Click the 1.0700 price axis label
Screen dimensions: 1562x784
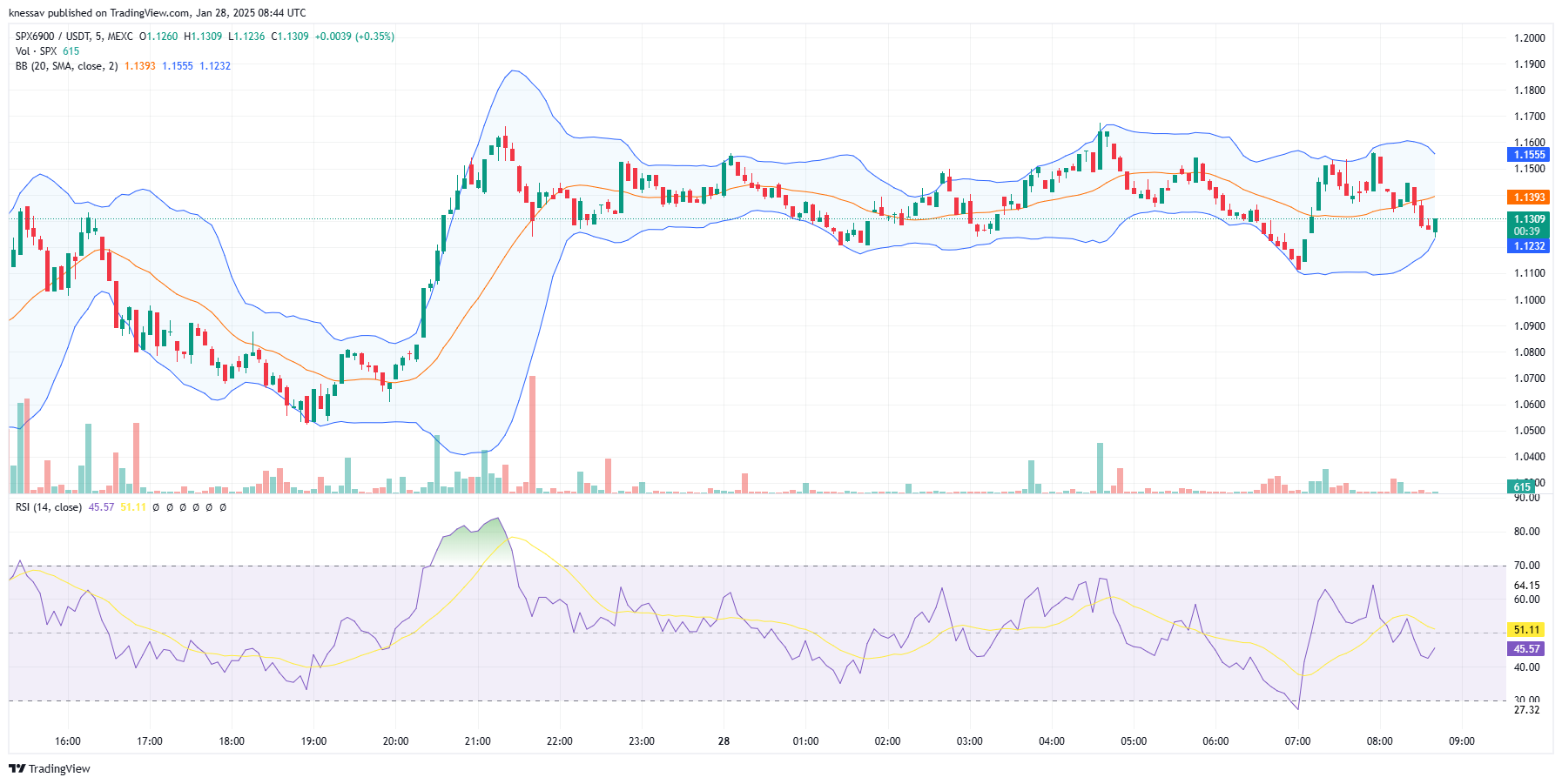pyautogui.click(x=1530, y=379)
